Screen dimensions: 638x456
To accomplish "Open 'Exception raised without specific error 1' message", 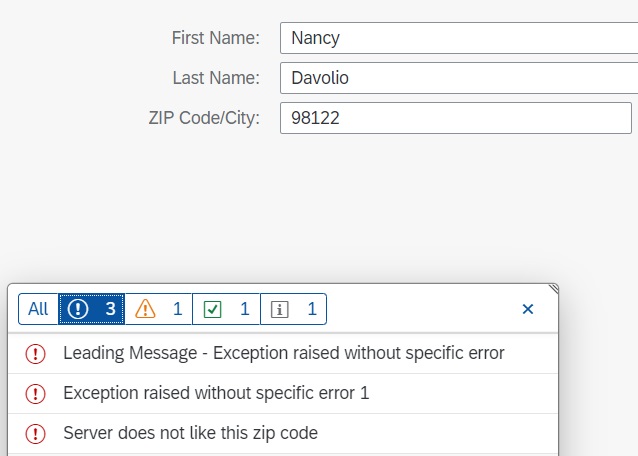I will coord(216,393).
